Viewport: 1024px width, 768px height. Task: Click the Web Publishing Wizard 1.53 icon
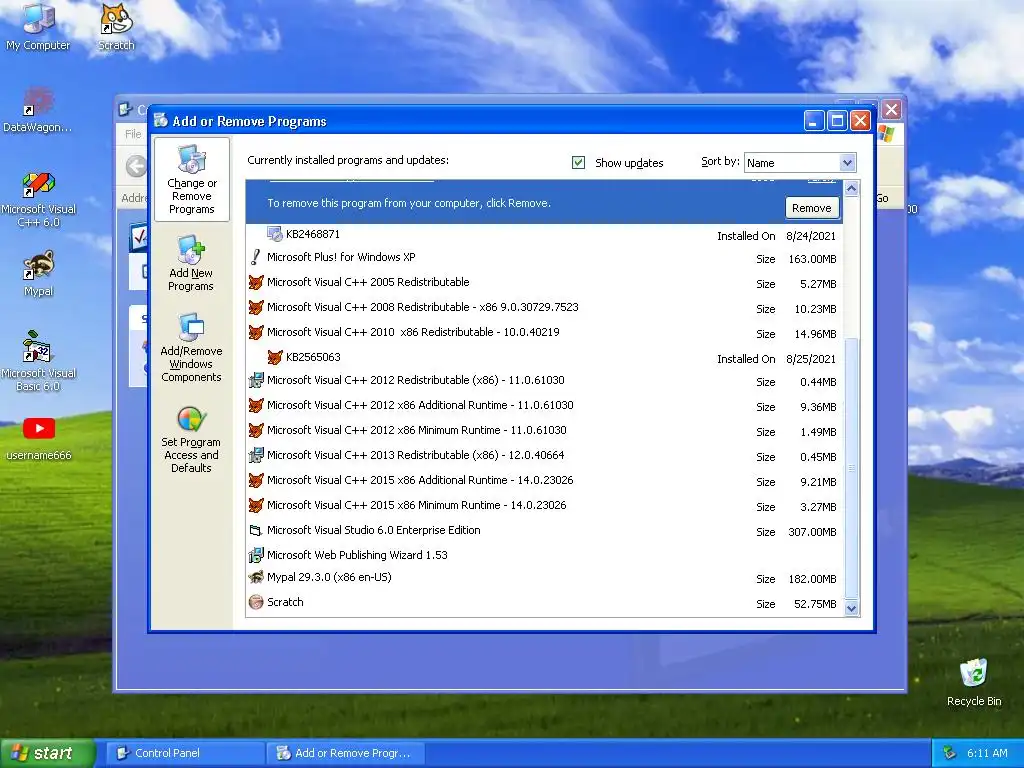[x=256, y=555]
